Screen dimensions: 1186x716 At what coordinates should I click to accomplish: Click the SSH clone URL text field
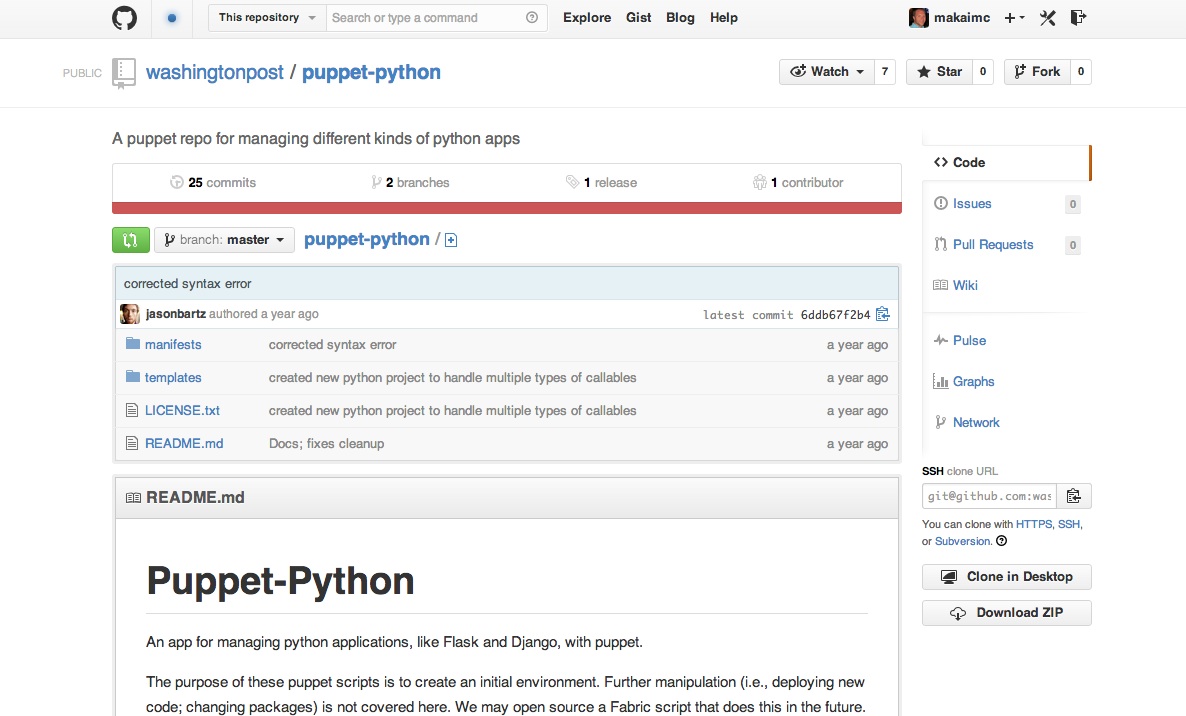(989, 496)
